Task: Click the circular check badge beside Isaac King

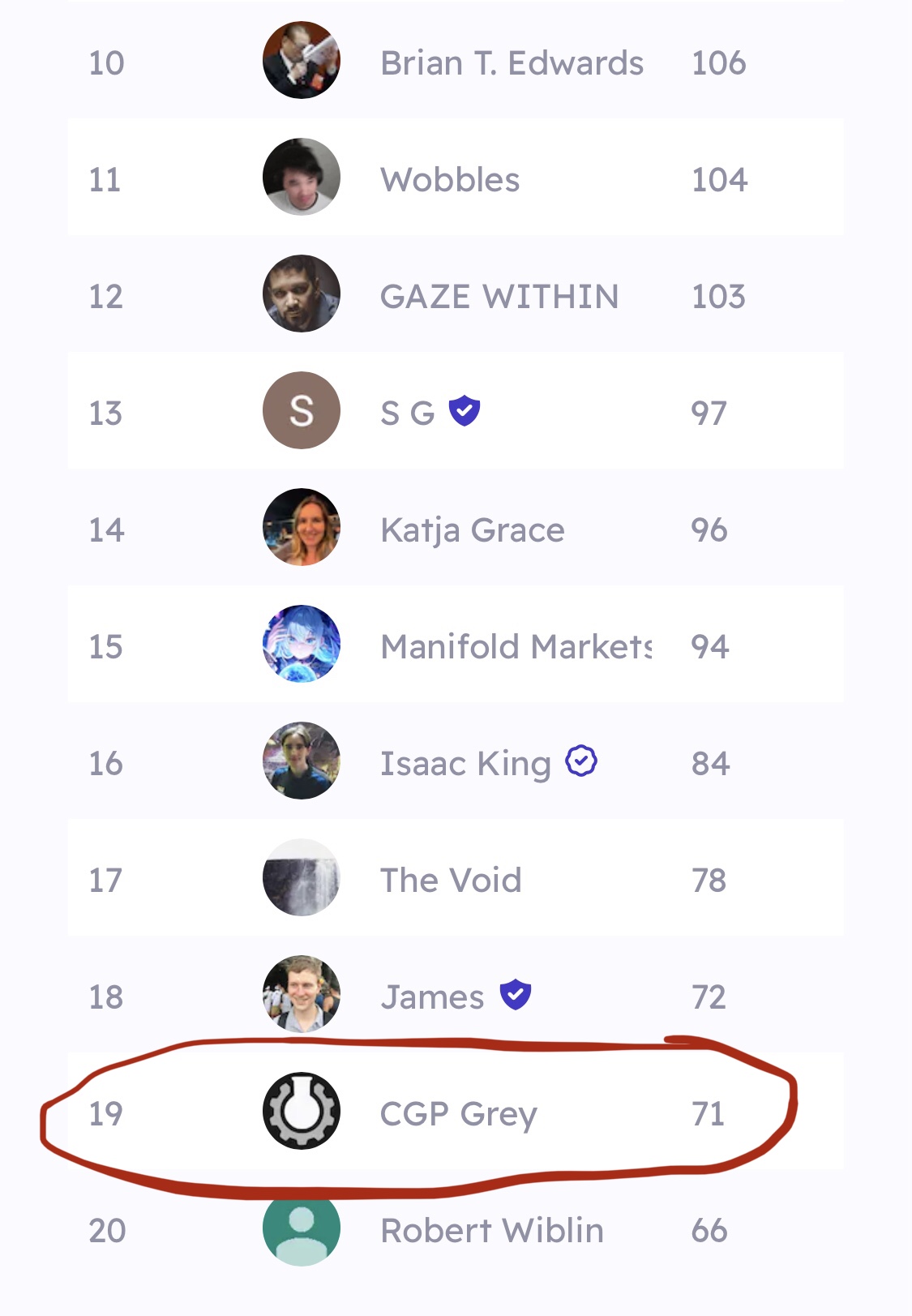Action: pyautogui.click(x=581, y=761)
